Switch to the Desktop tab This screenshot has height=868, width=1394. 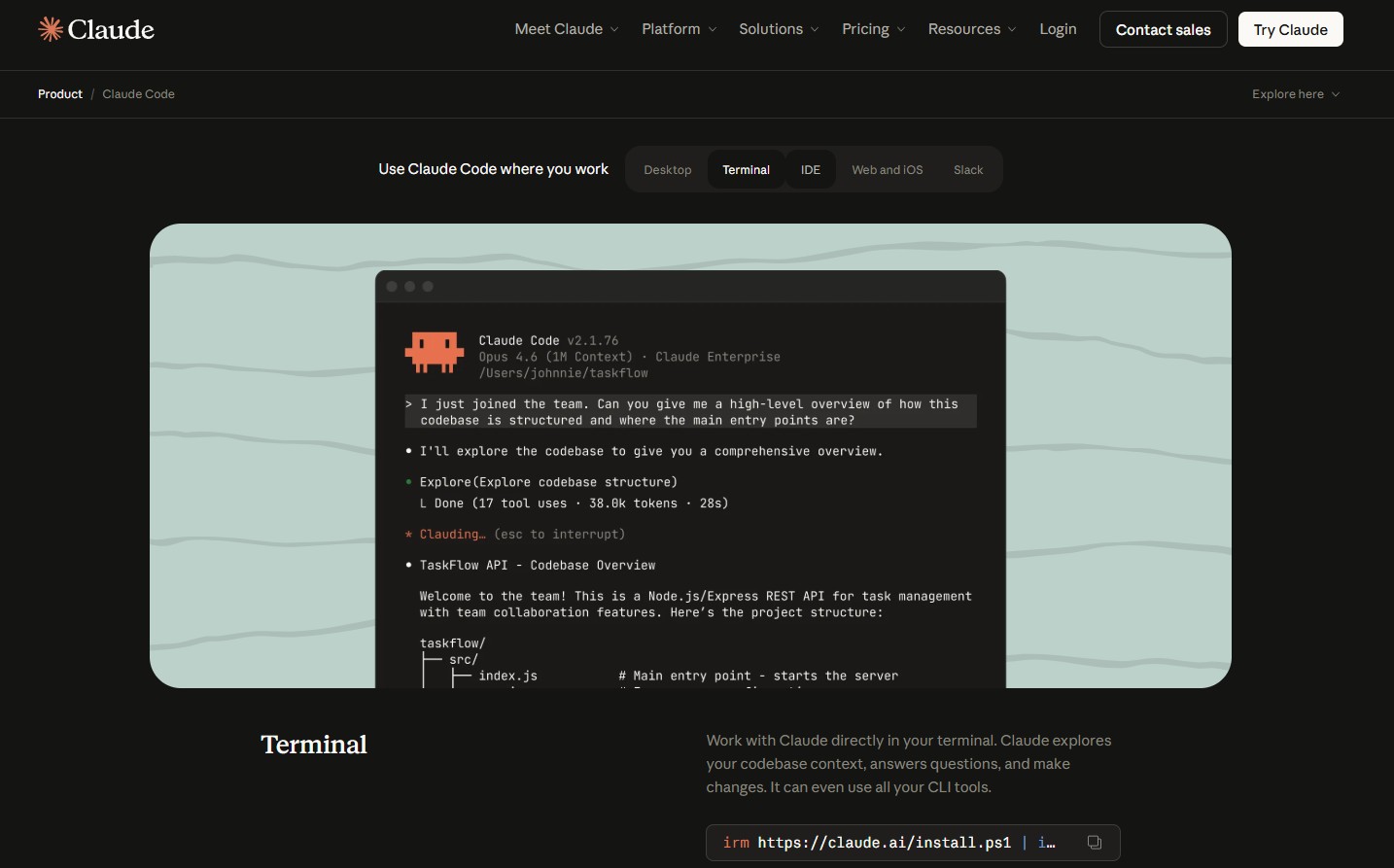point(668,169)
